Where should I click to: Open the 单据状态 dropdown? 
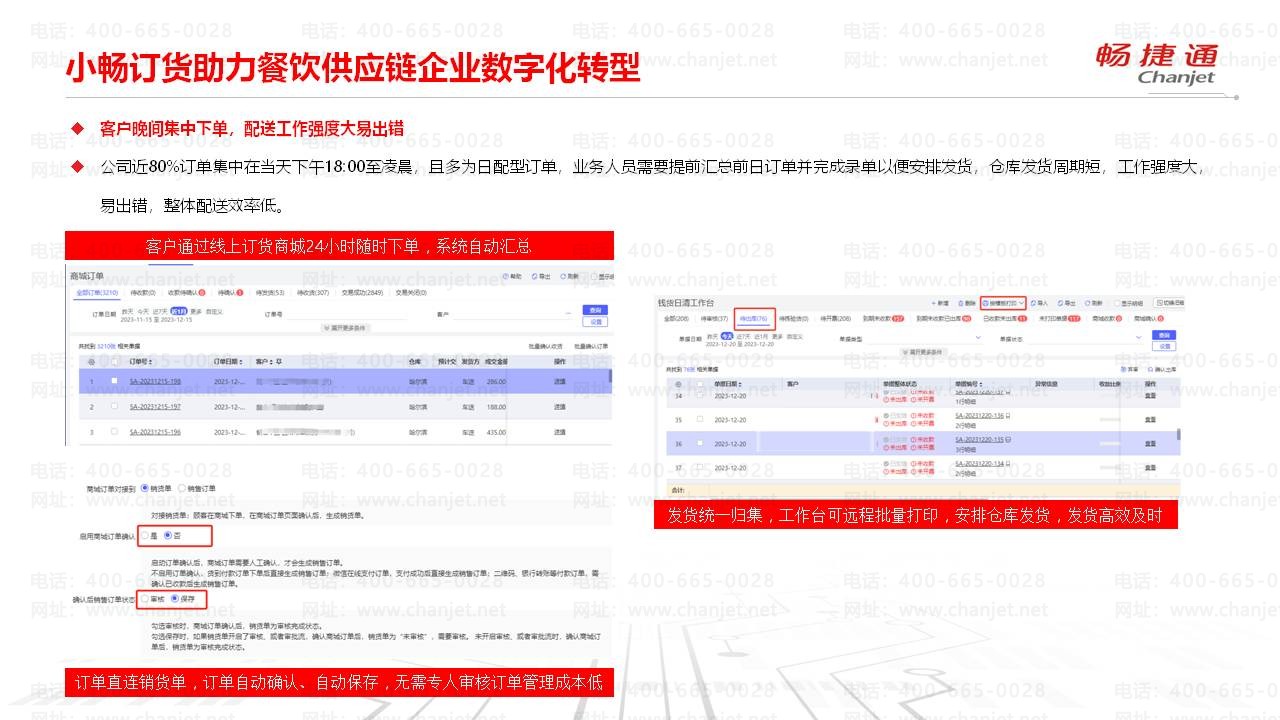pyautogui.click(x=1085, y=338)
